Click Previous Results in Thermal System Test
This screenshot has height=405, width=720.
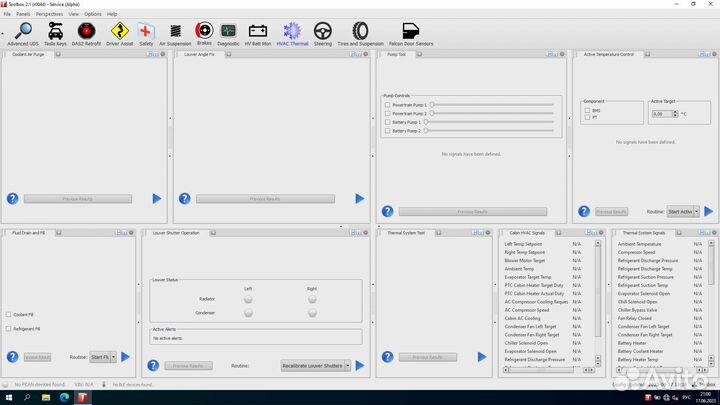tap(428, 357)
